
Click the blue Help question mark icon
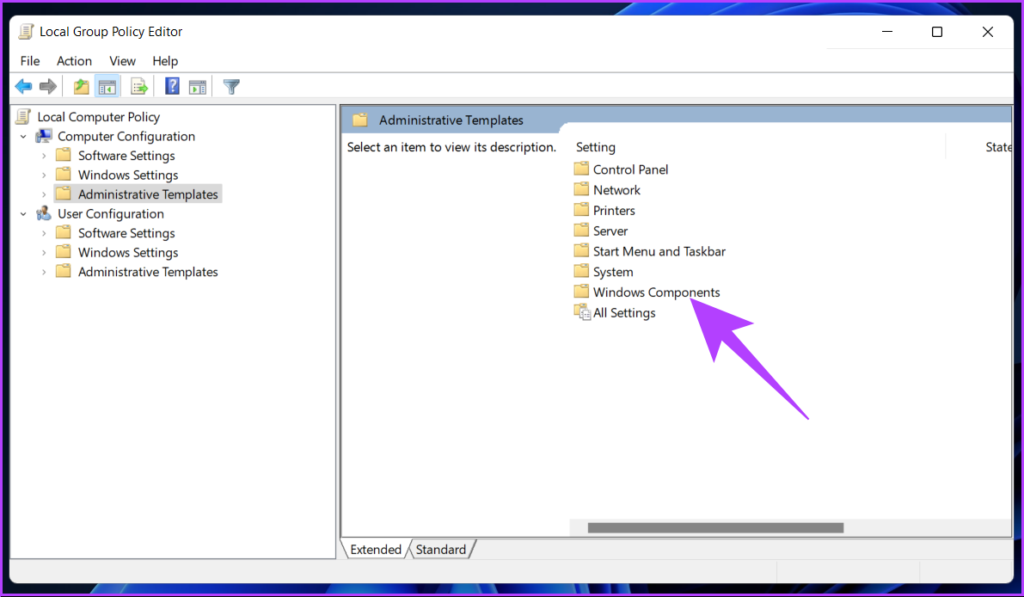[x=172, y=87]
